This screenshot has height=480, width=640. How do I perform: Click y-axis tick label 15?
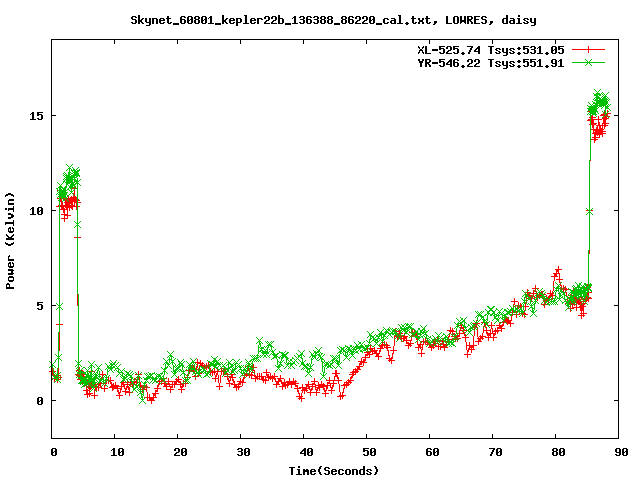tap(36, 116)
